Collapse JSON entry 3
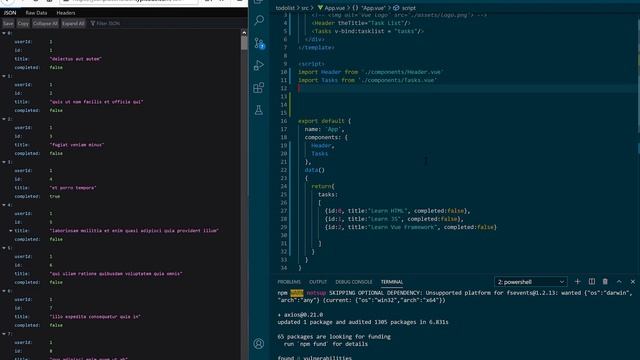 (x=4, y=162)
